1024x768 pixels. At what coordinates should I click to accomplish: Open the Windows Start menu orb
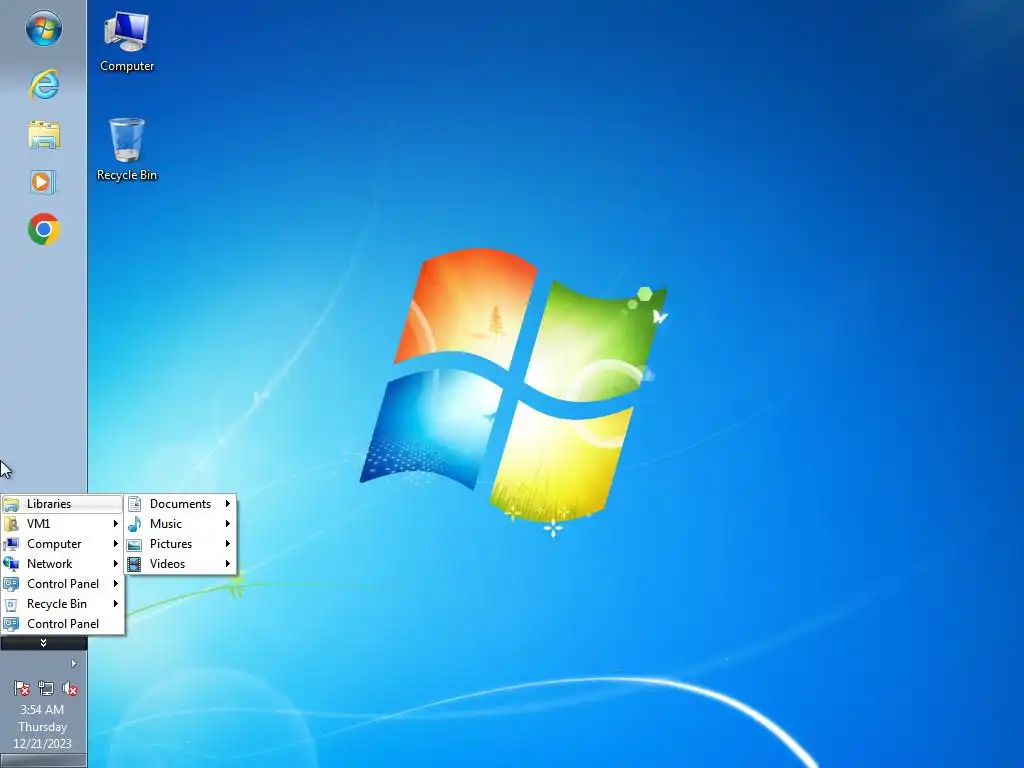[x=44, y=28]
